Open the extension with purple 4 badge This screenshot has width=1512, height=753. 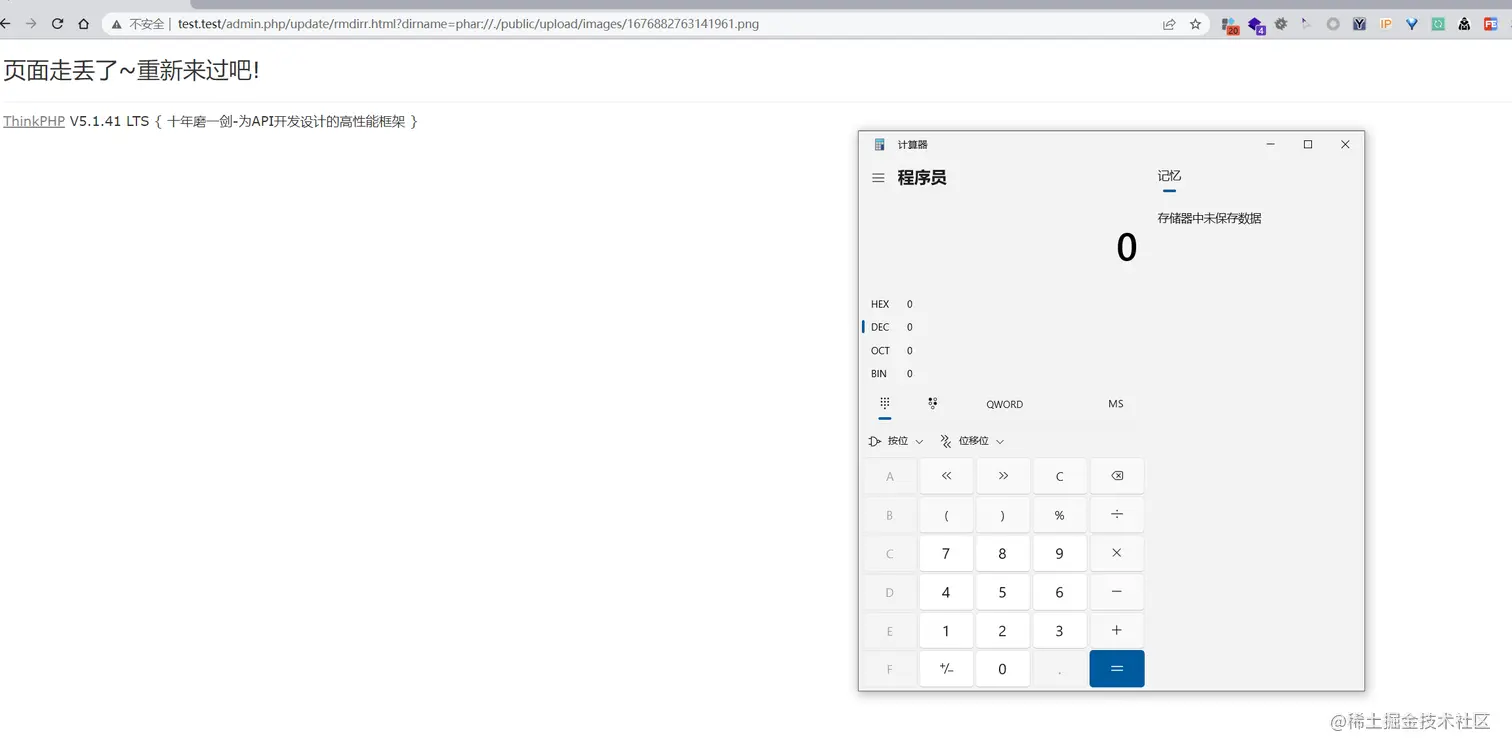[x=1257, y=25]
